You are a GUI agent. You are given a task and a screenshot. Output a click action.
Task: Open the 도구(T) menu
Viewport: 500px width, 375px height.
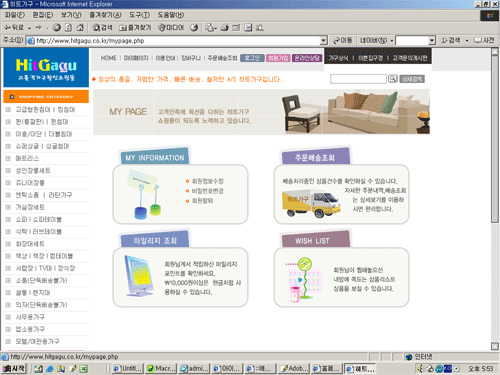point(139,15)
